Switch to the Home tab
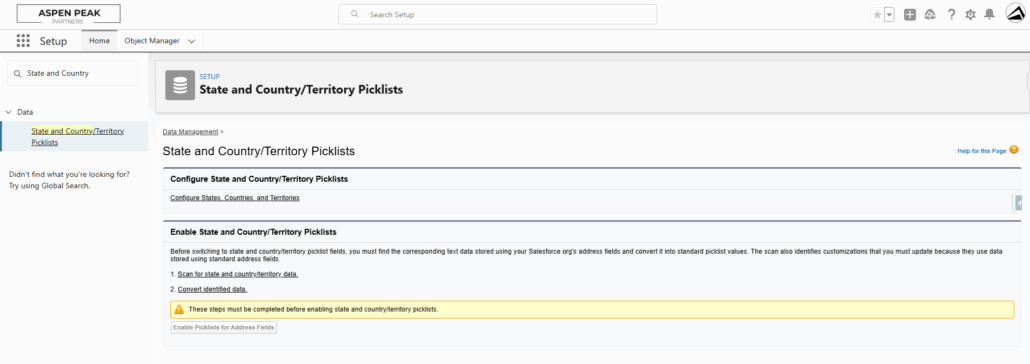 99,41
